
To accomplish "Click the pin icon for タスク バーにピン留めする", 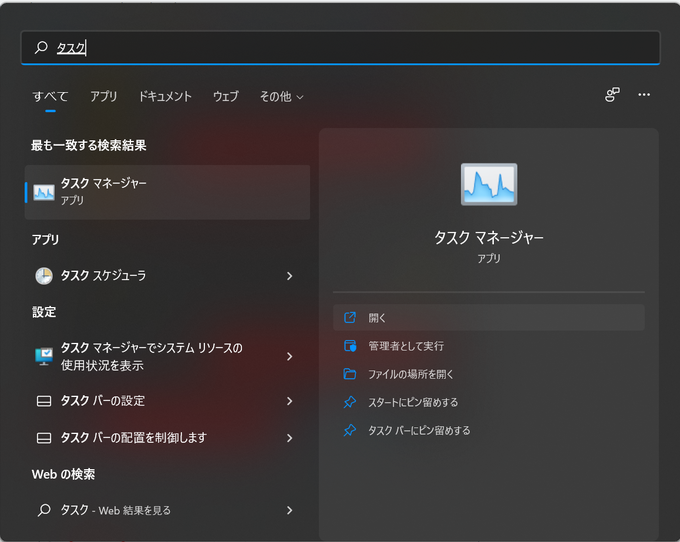I will point(350,430).
